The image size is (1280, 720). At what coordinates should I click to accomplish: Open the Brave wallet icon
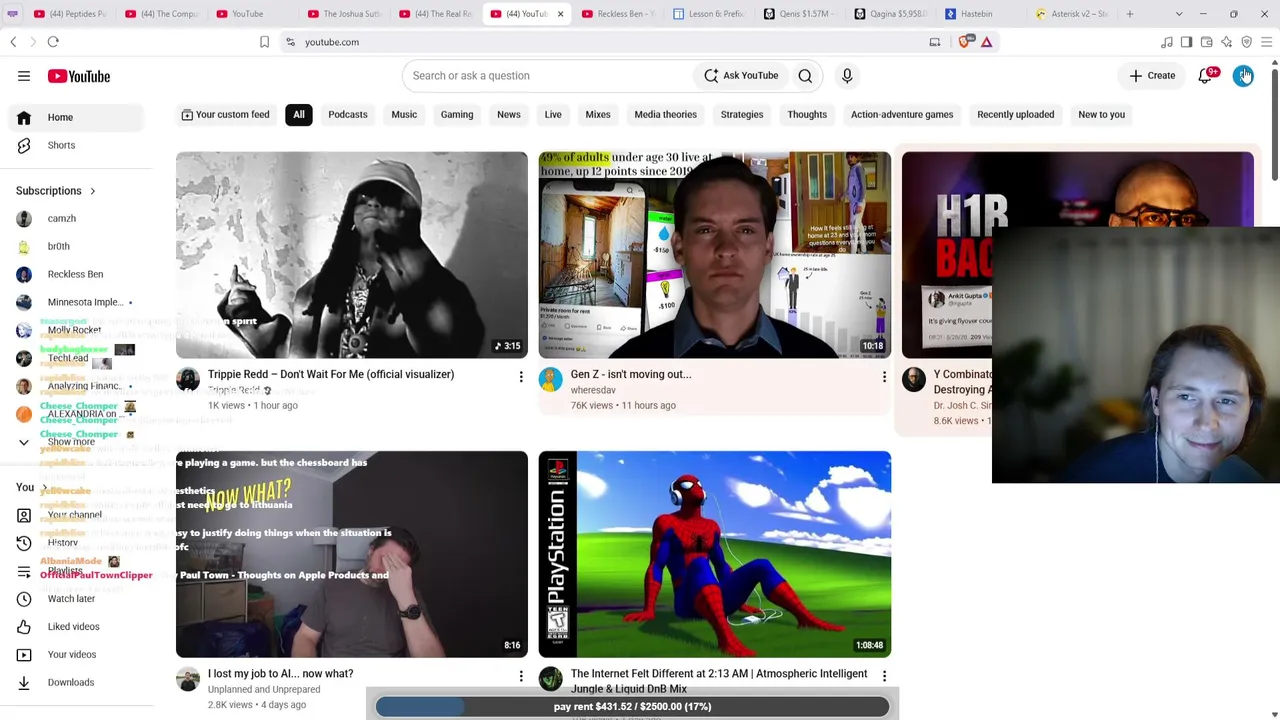tap(1206, 42)
